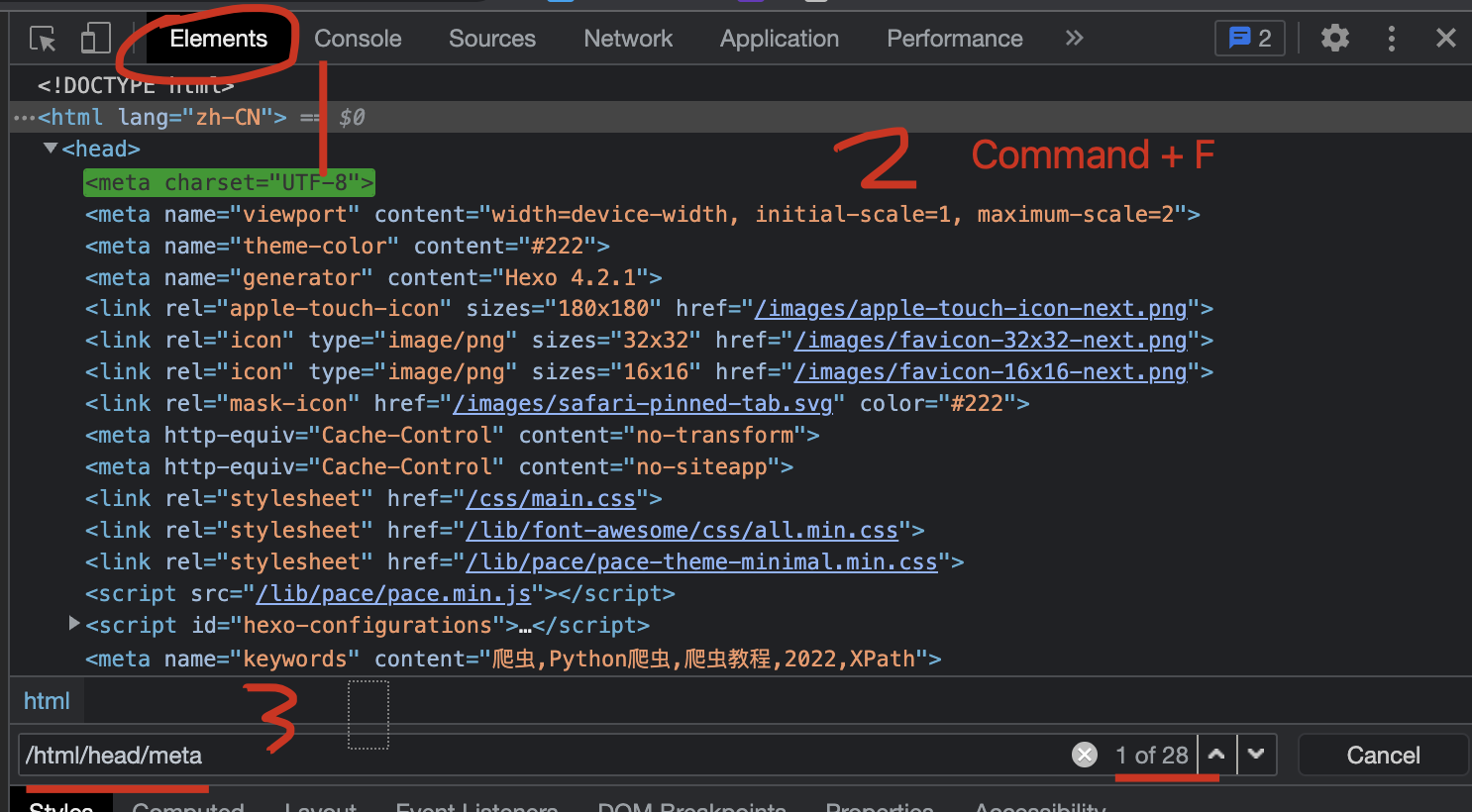Switch to the Elements tab
Screen dimensions: 1472x812
click(219, 39)
